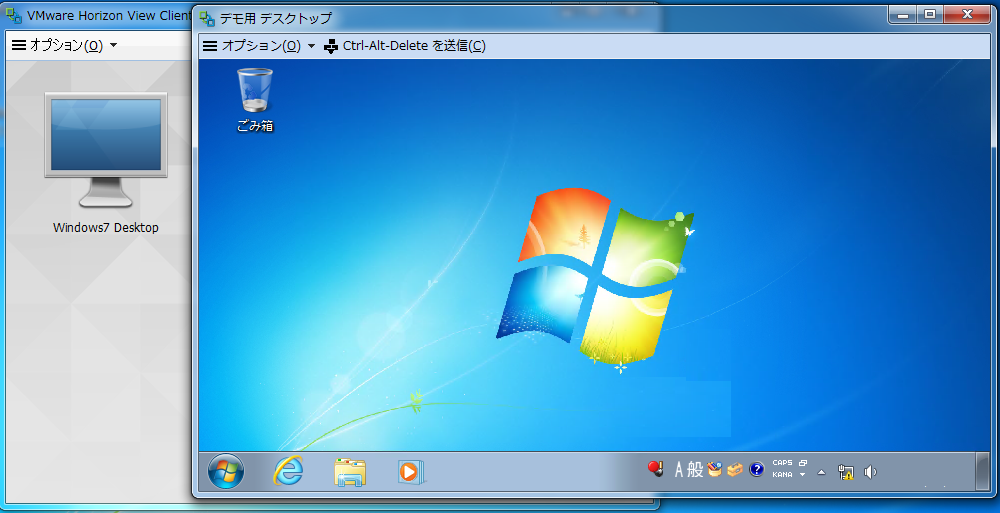Click the VMware Horizon View Client title icon
1000x513 pixels.
click(14, 15)
